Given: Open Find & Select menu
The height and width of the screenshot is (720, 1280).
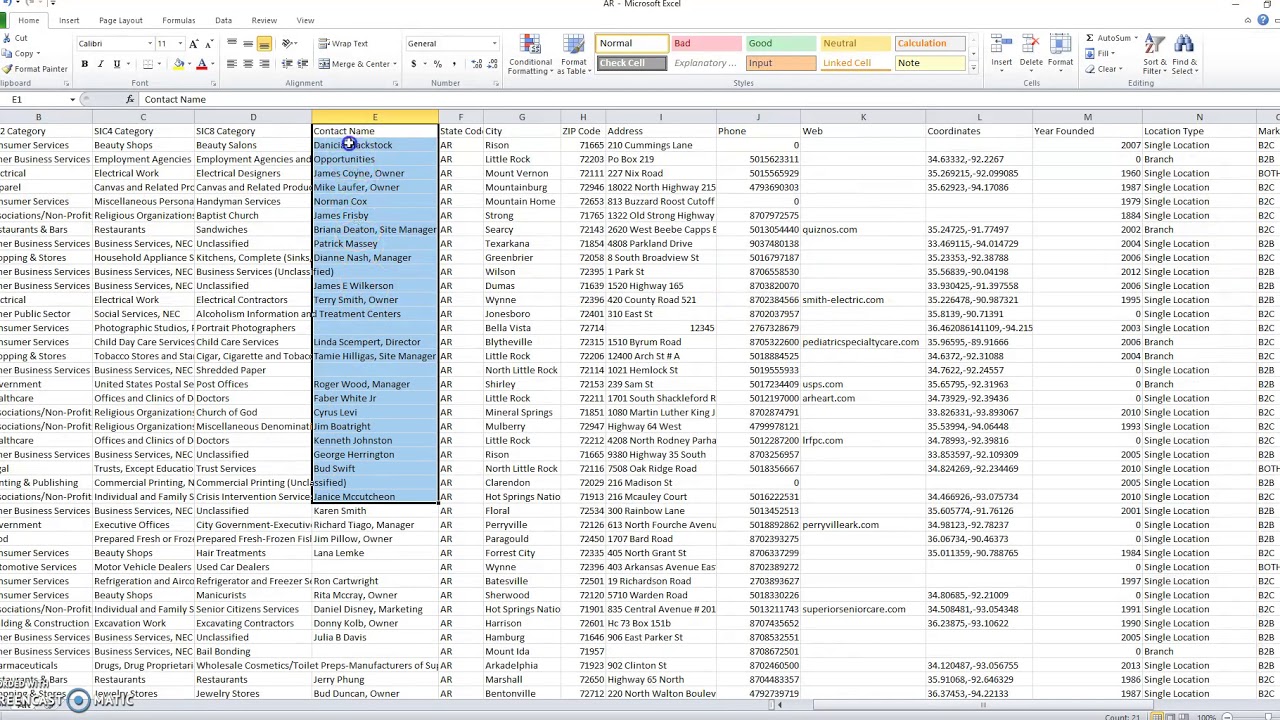Looking at the screenshot, I should [x=1184, y=55].
